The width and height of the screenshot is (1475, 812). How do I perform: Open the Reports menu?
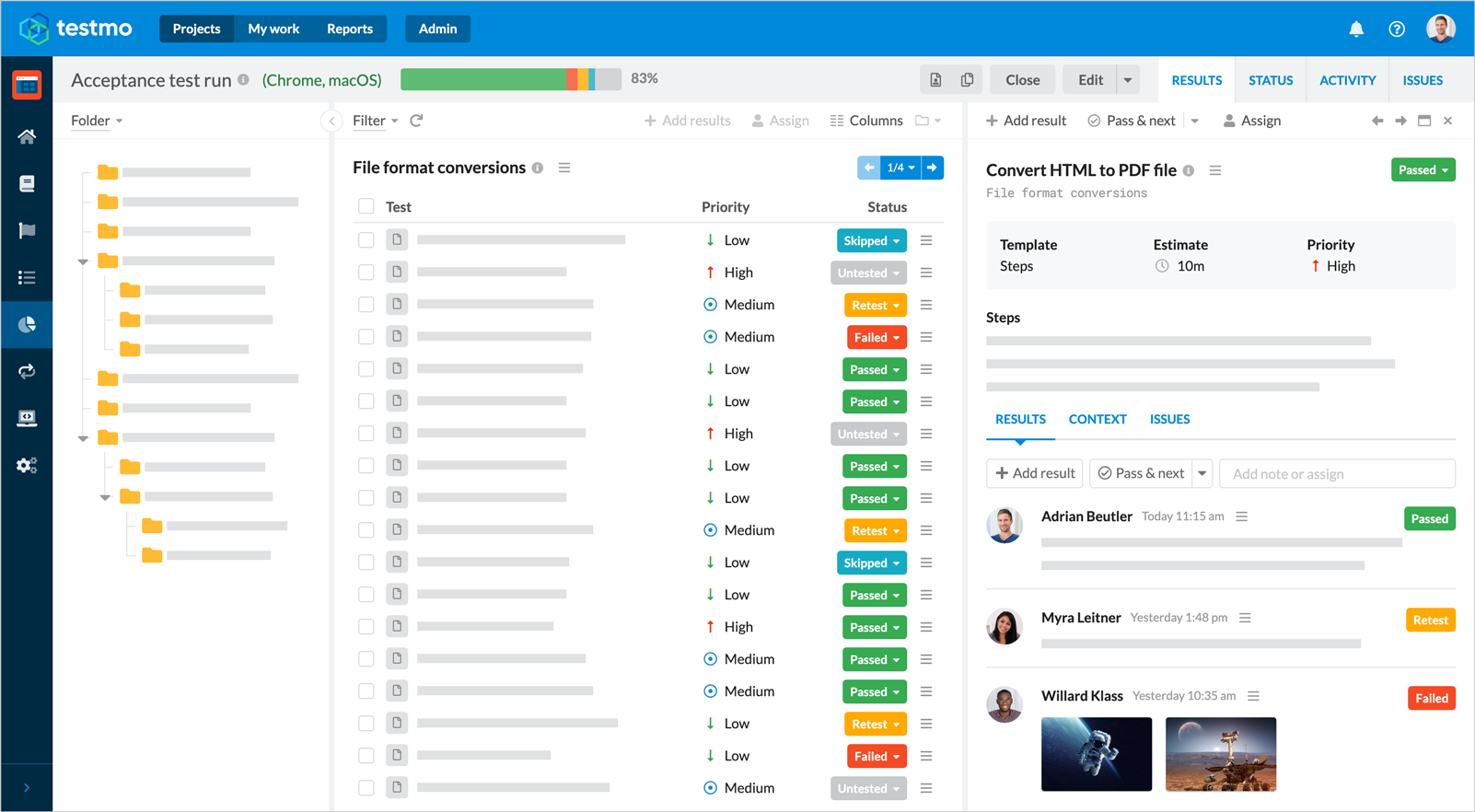tap(350, 29)
